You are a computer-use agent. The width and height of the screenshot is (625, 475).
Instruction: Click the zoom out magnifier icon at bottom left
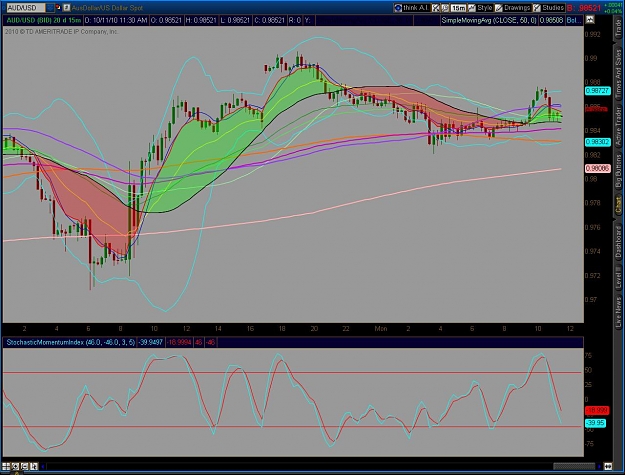click(24, 466)
